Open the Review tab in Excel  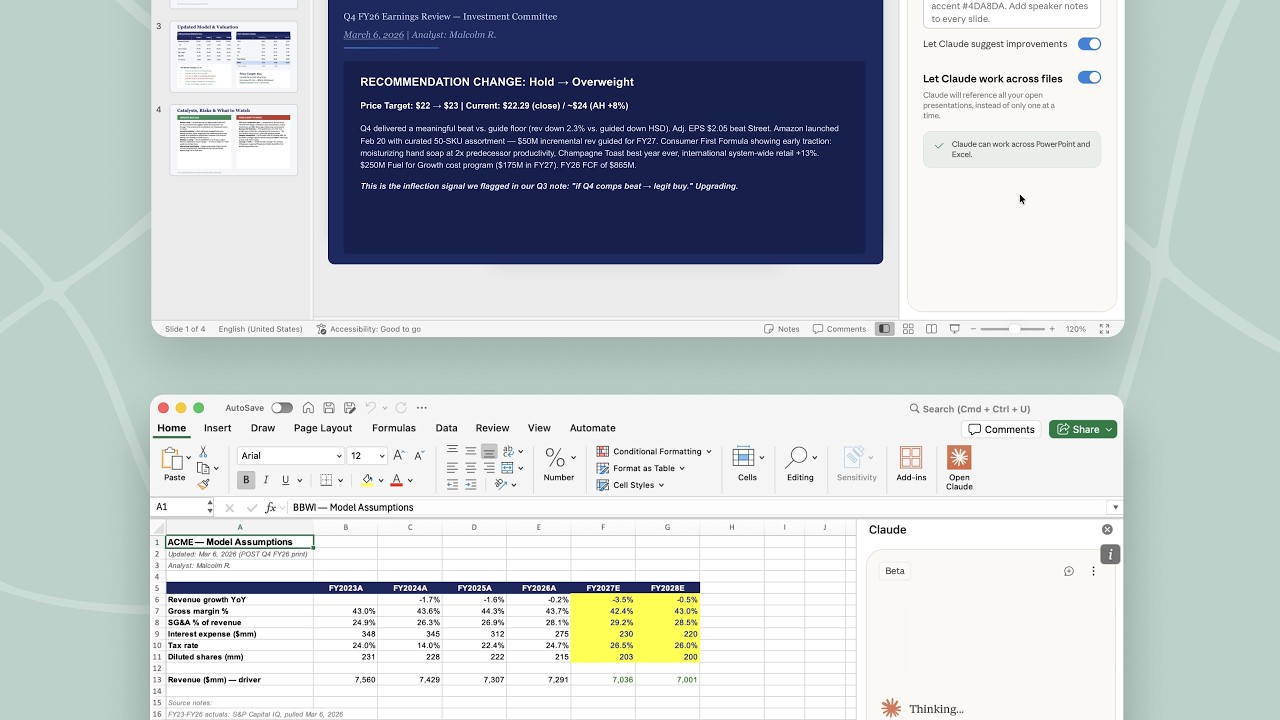[492, 428]
